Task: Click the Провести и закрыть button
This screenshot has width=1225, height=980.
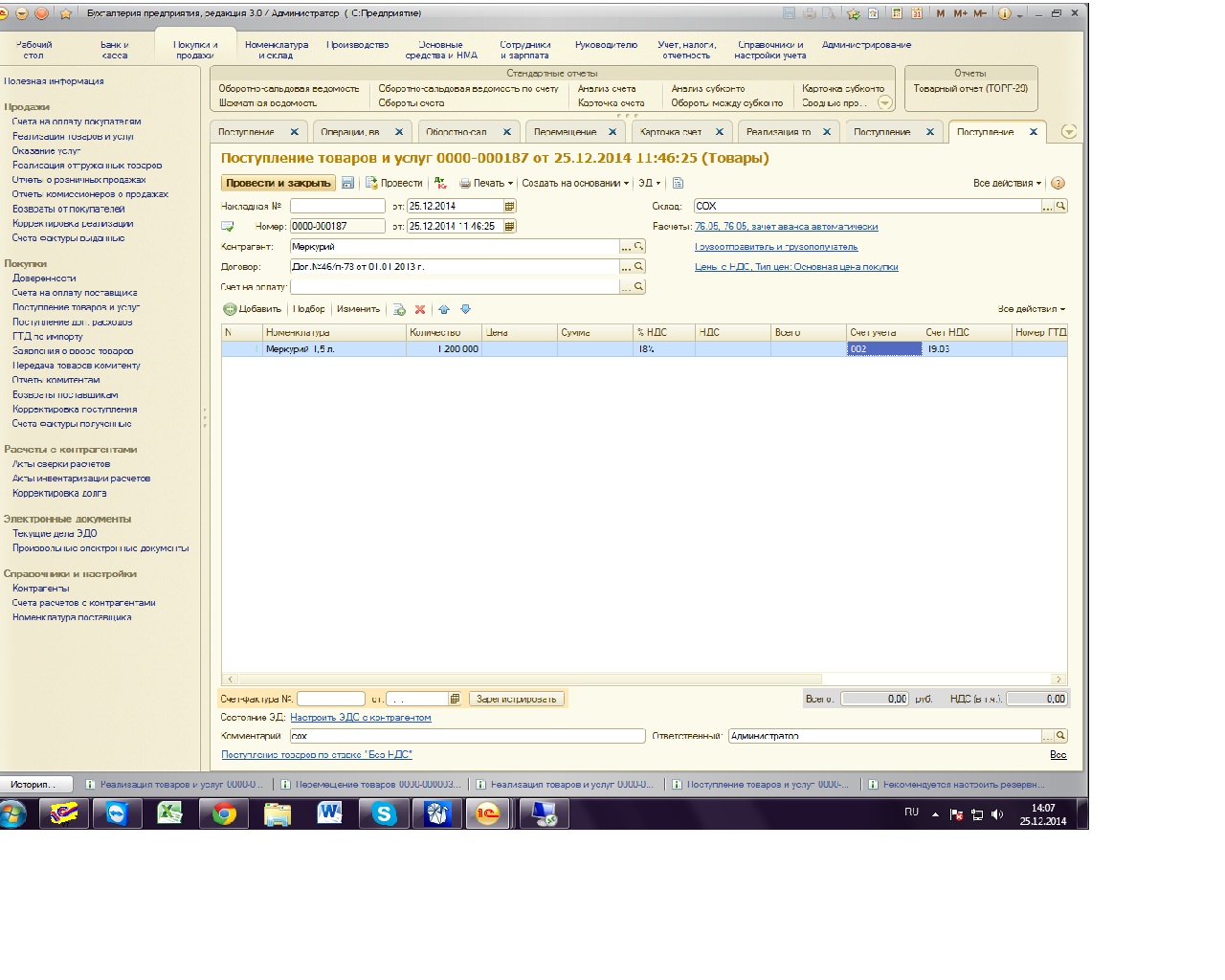Action: tap(278, 183)
